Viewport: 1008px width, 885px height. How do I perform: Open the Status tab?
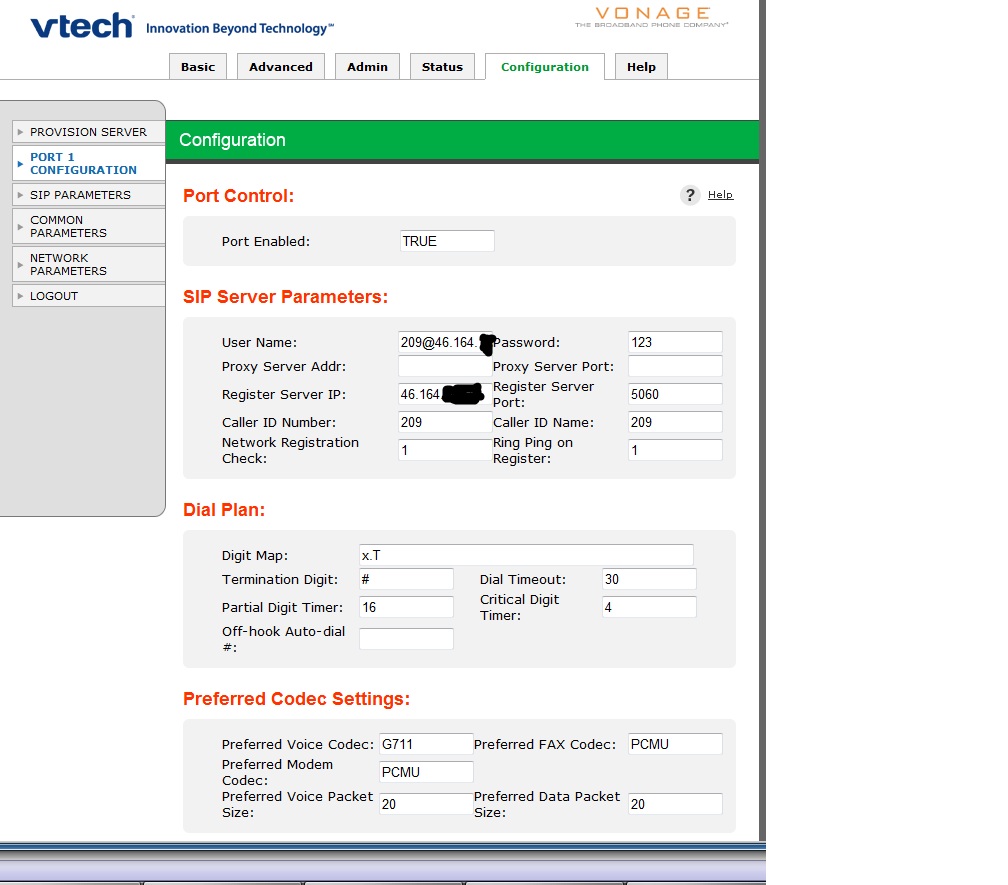click(x=442, y=67)
